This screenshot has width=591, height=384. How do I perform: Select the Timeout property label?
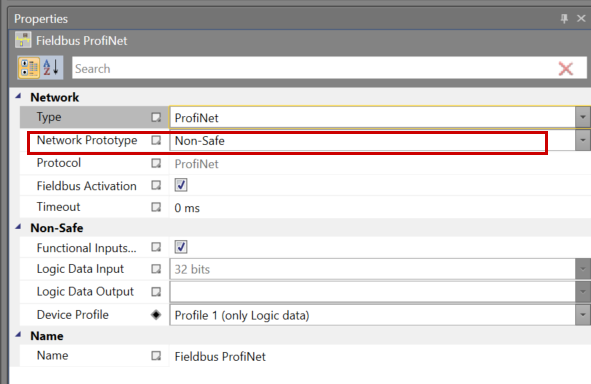[58, 207]
